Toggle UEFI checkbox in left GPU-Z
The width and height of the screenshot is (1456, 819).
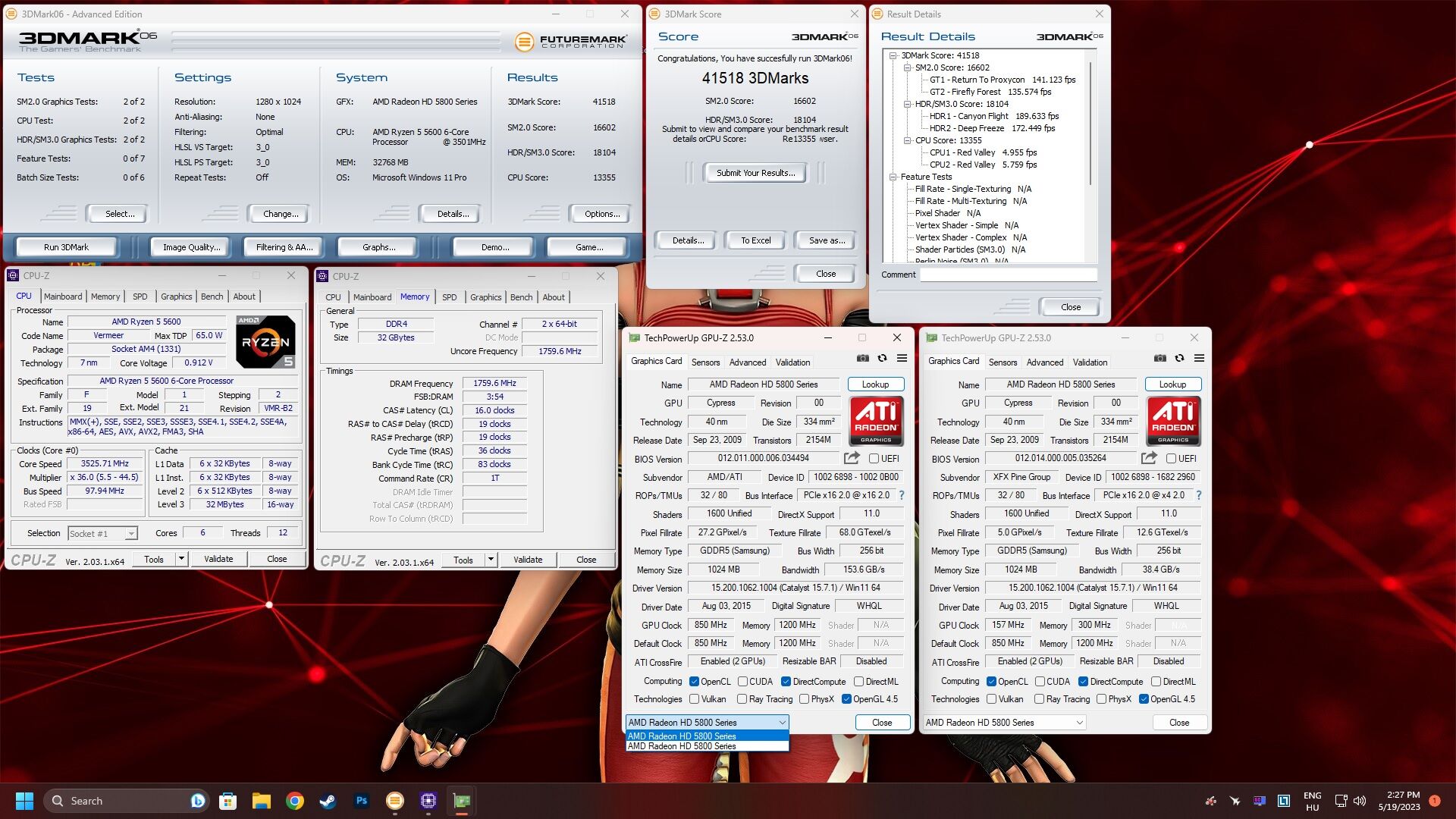874,459
